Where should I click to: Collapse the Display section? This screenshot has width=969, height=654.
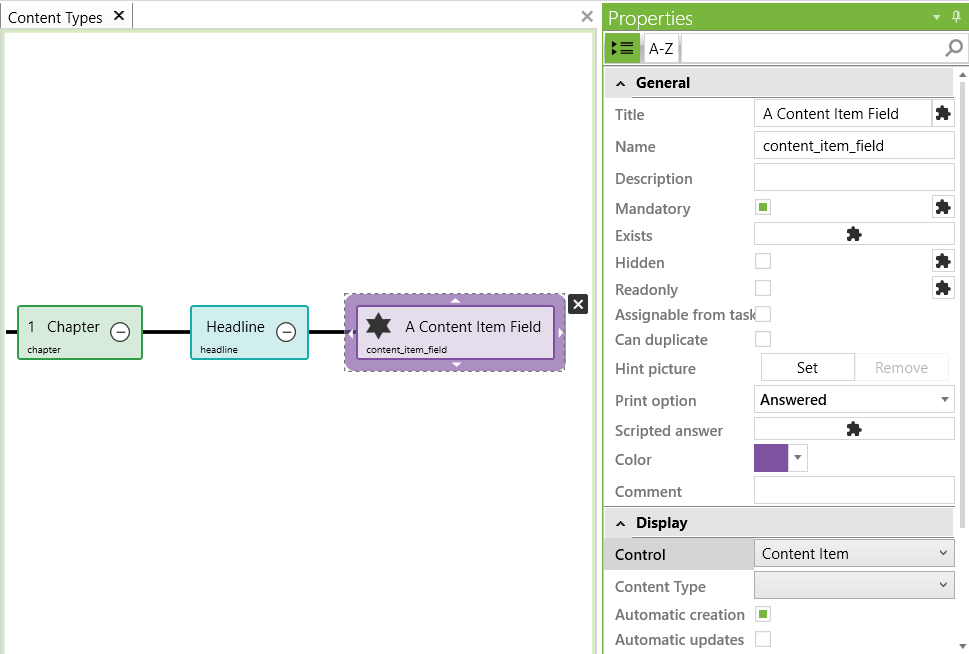pos(621,524)
